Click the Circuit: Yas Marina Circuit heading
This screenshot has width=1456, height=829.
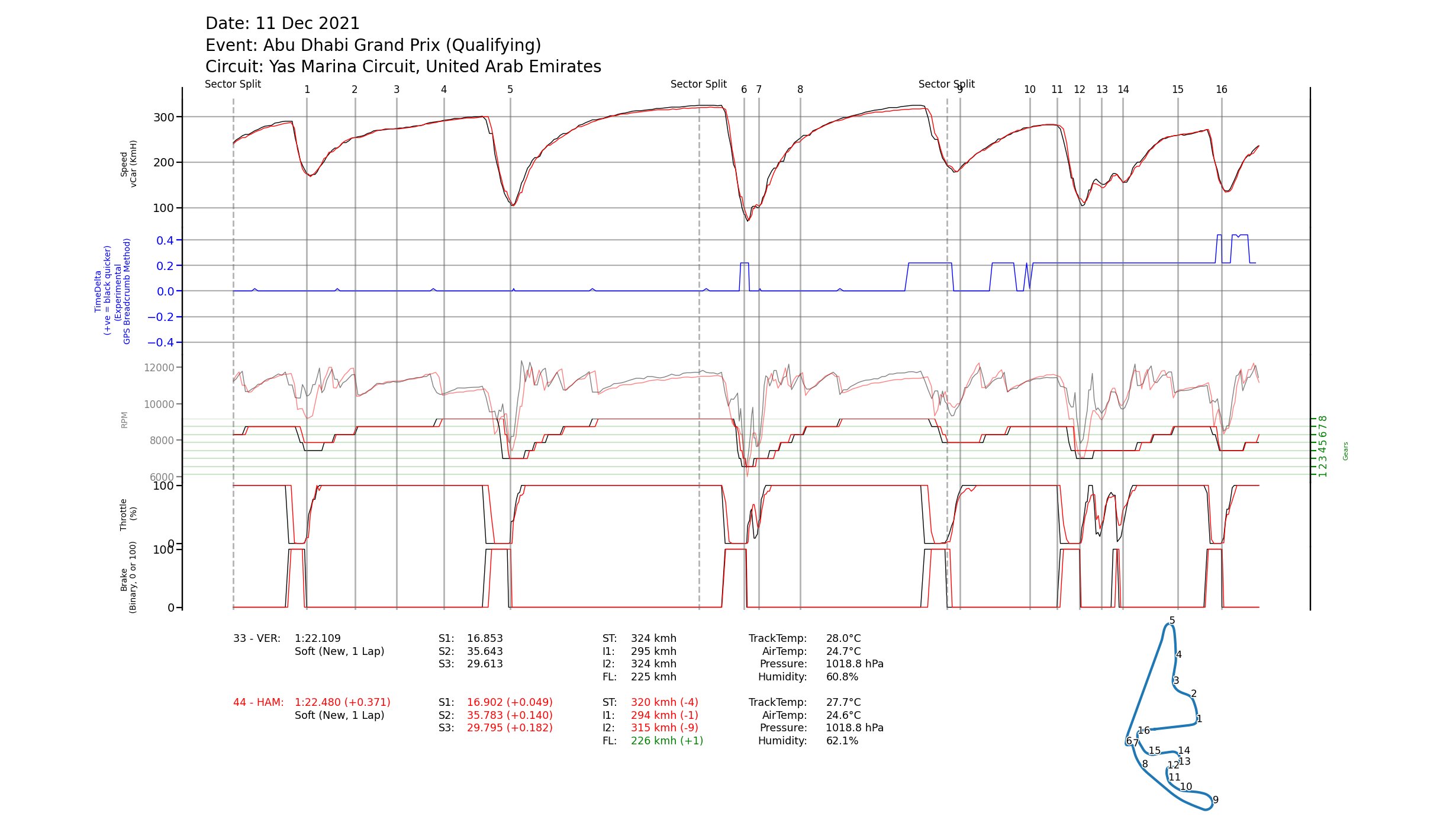[x=403, y=66]
